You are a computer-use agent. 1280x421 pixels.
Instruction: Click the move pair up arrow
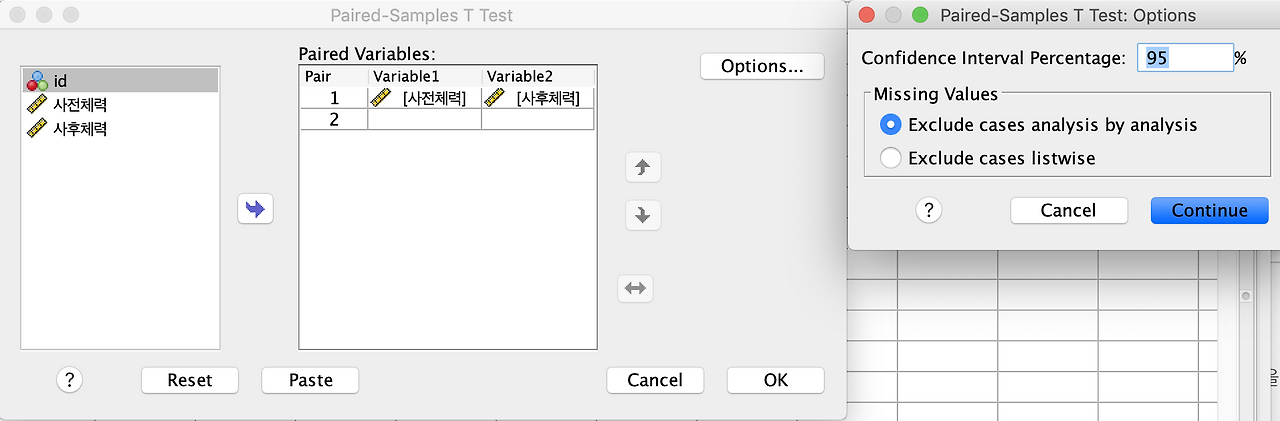[642, 167]
